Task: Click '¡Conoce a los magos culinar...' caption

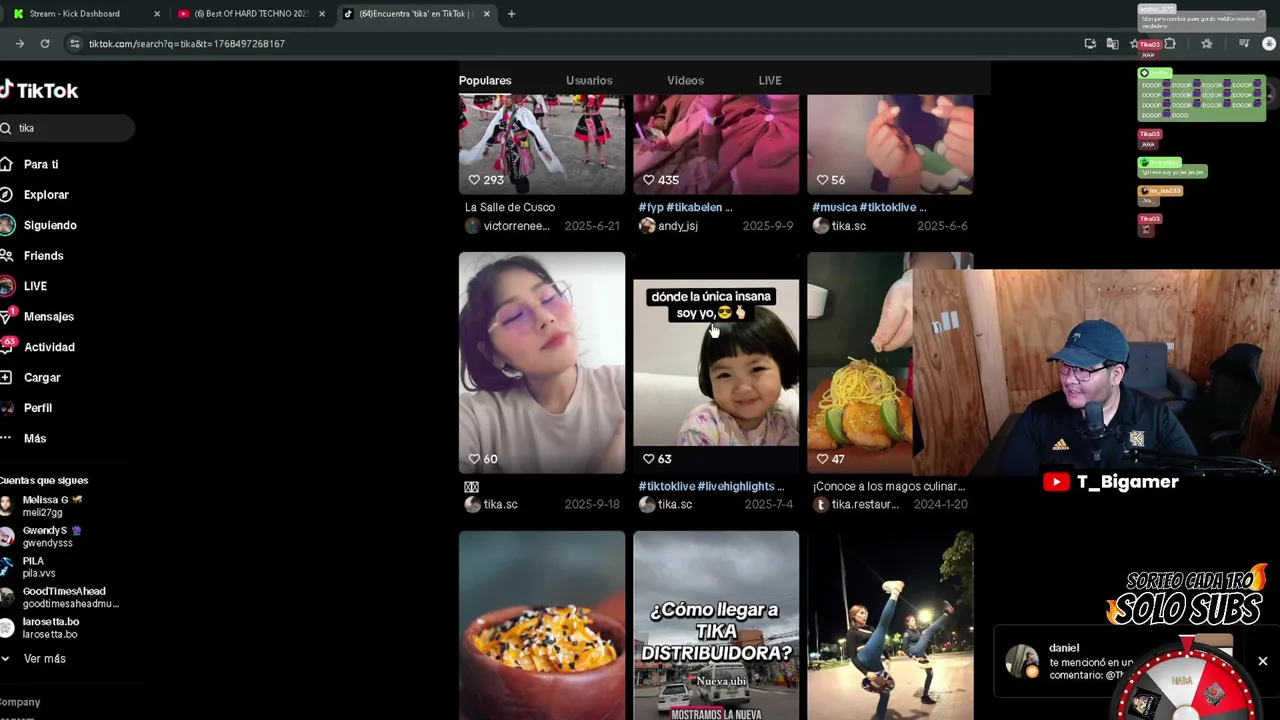Action: click(x=889, y=486)
